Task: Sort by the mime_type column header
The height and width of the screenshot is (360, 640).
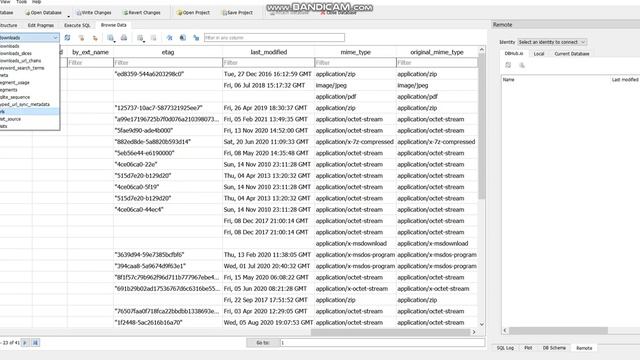Action: [x=355, y=52]
